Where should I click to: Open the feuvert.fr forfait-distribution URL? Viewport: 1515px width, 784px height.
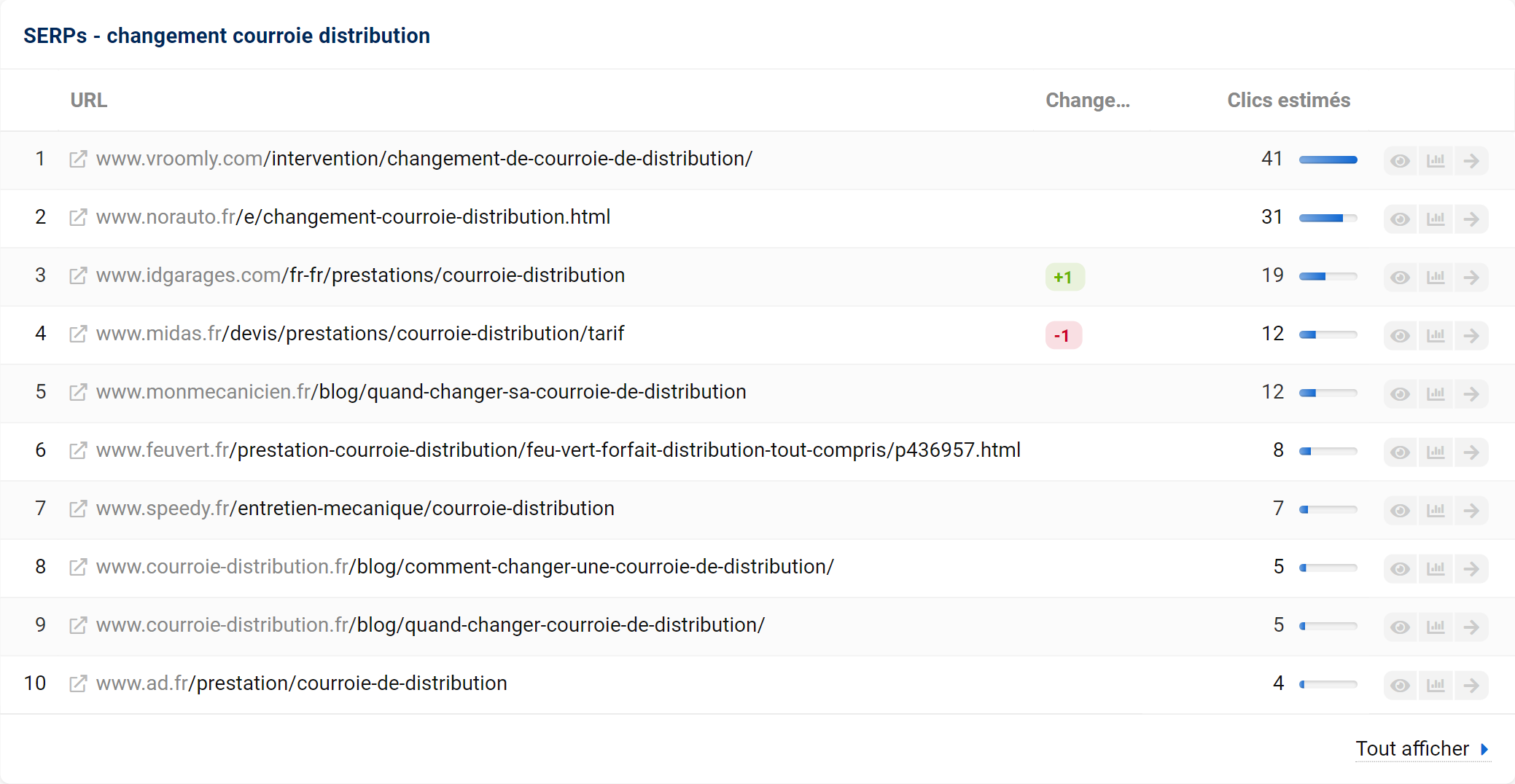click(x=558, y=450)
